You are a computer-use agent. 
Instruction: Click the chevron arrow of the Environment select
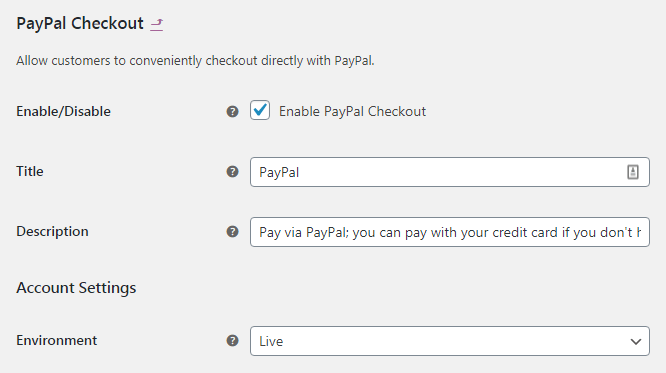pos(636,342)
